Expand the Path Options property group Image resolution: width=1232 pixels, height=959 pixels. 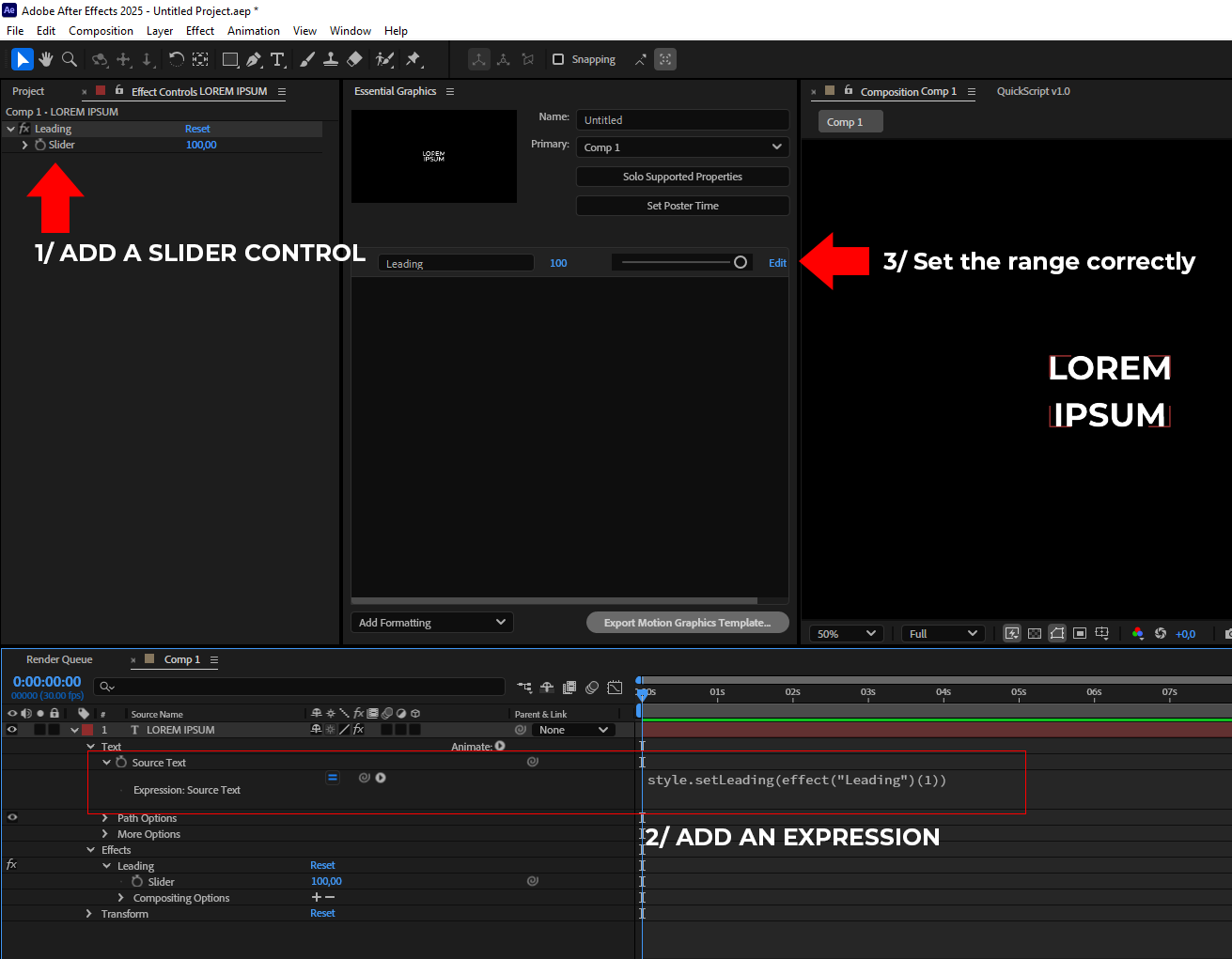[104, 817]
